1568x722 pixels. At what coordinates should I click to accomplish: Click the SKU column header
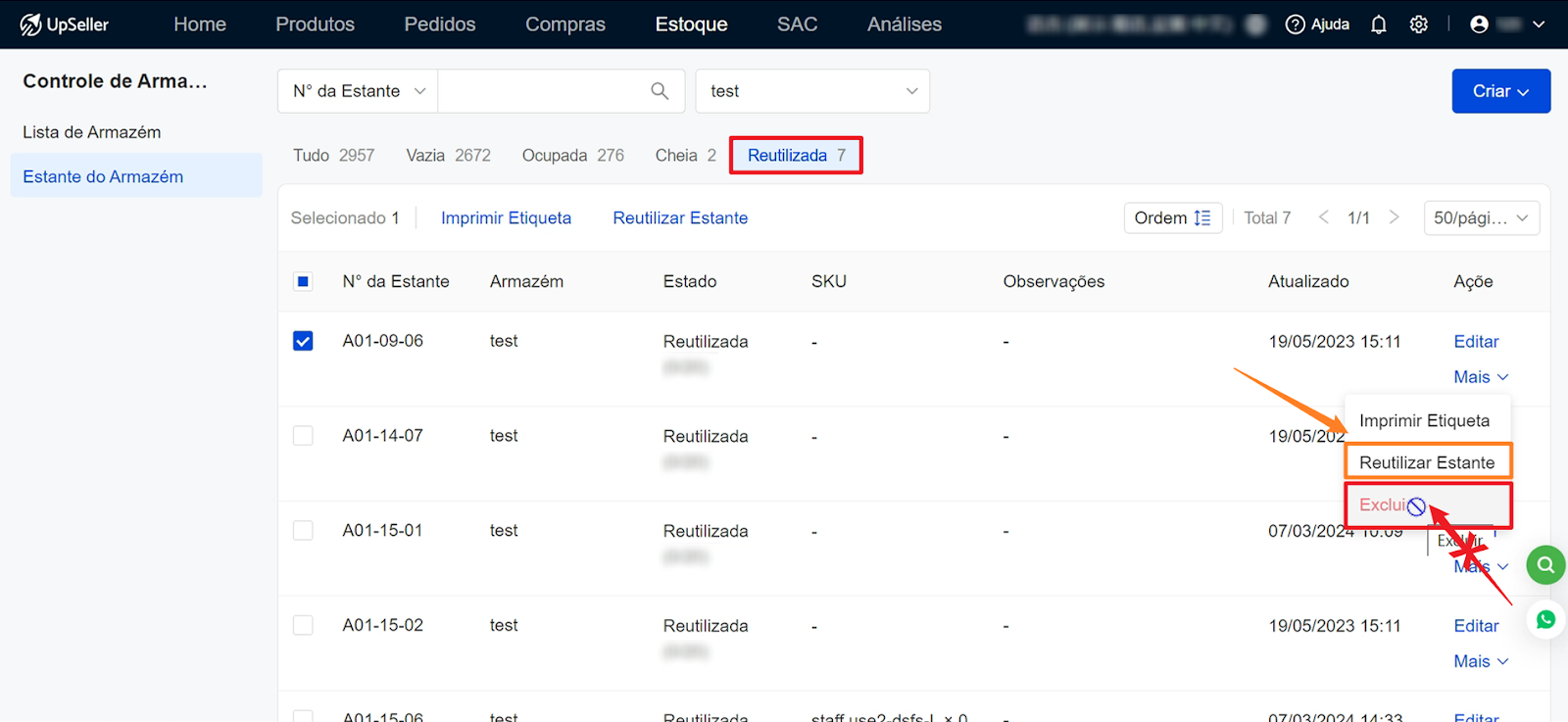[x=829, y=282]
